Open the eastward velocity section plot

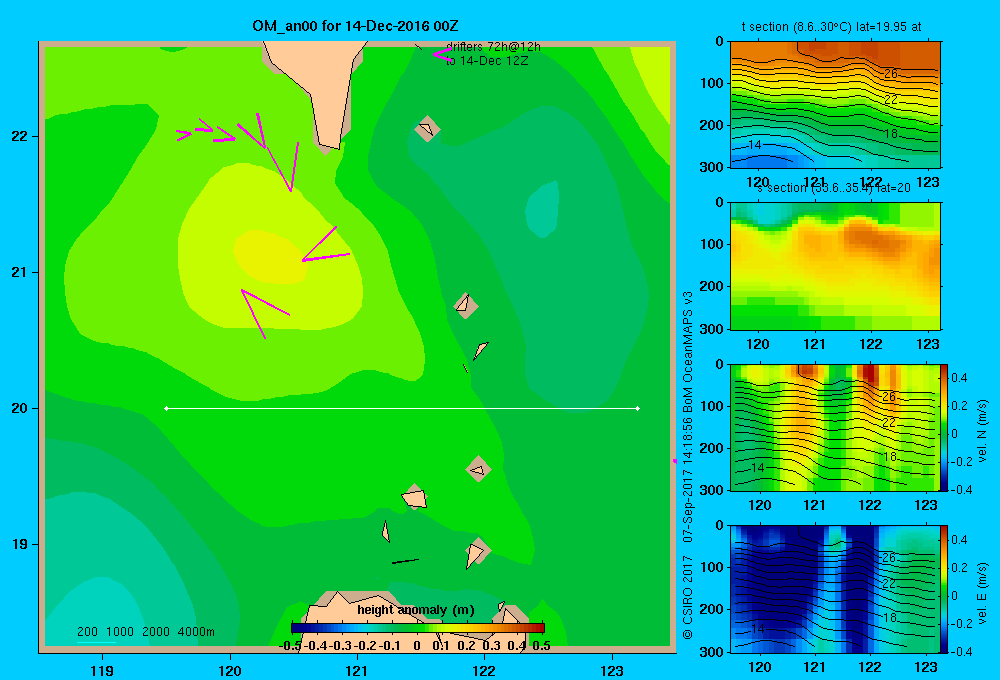pyautogui.click(x=835, y=589)
